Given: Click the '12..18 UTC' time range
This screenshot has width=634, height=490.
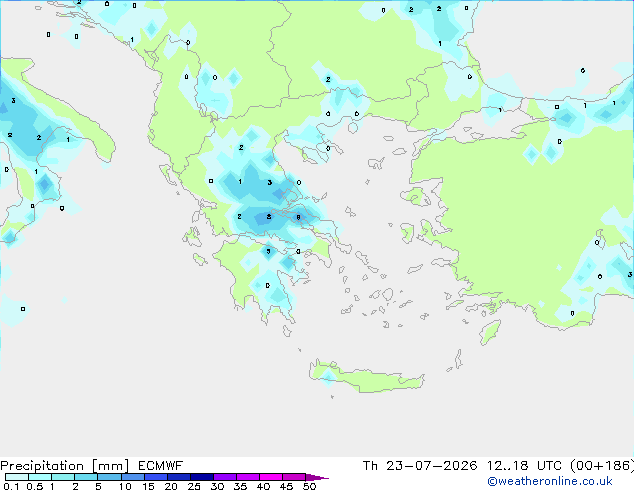Looking at the screenshot, I should point(524,466).
